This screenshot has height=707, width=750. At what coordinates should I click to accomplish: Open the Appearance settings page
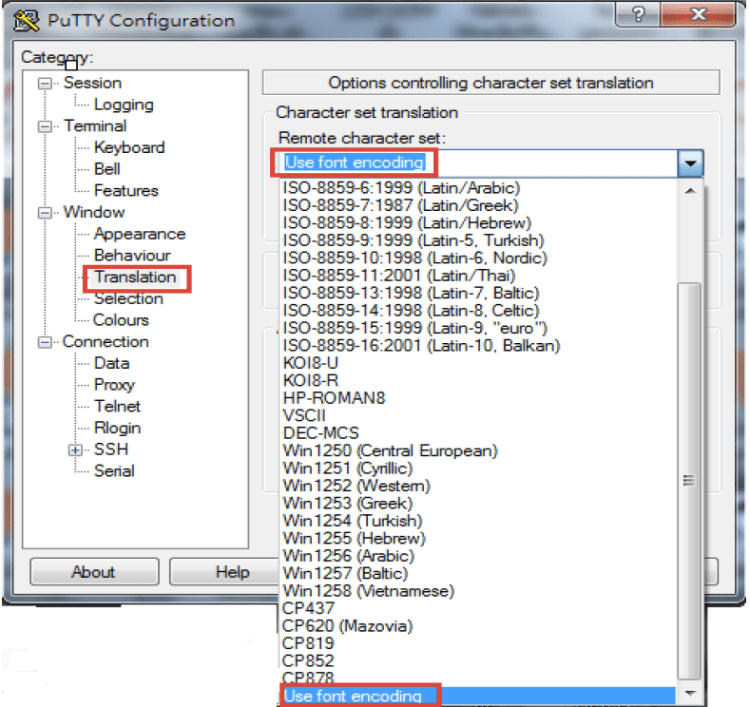click(x=139, y=234)
